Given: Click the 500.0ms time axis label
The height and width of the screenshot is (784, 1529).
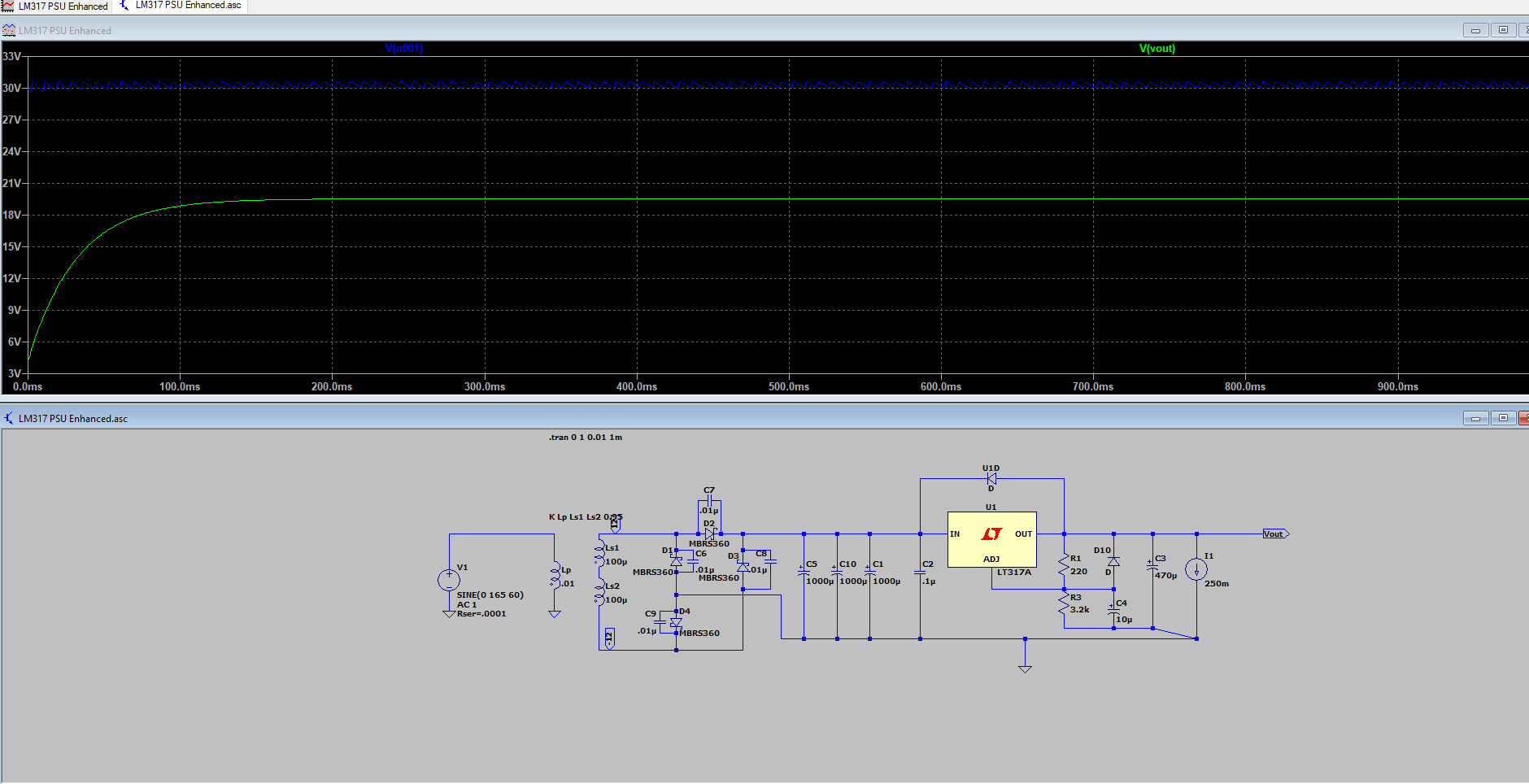Looking at the screenshot, I should pyautogui.click(x=789, y=386).
